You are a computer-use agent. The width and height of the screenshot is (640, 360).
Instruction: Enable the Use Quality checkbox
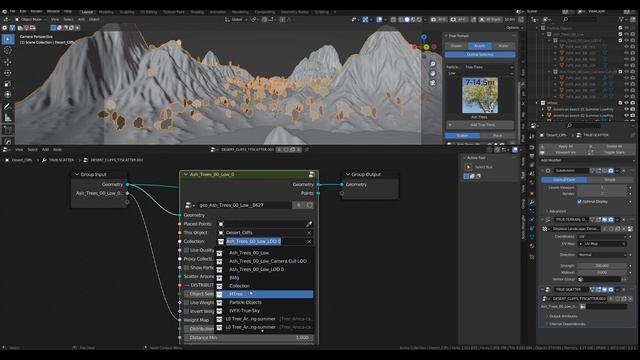pos(187,250)
